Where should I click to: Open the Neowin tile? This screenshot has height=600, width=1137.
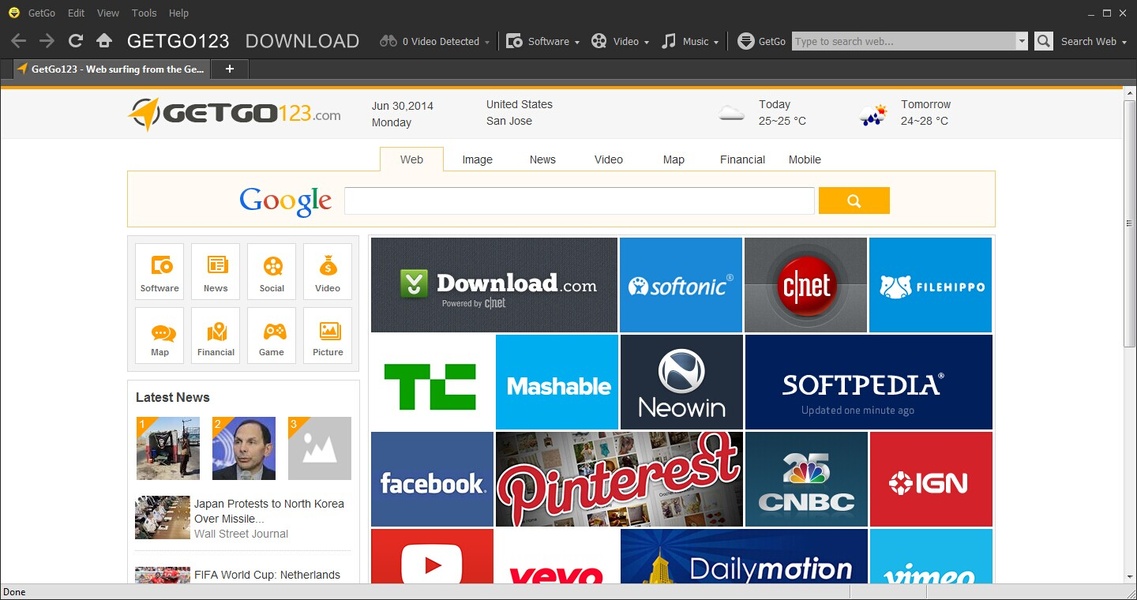pos(682,382)
